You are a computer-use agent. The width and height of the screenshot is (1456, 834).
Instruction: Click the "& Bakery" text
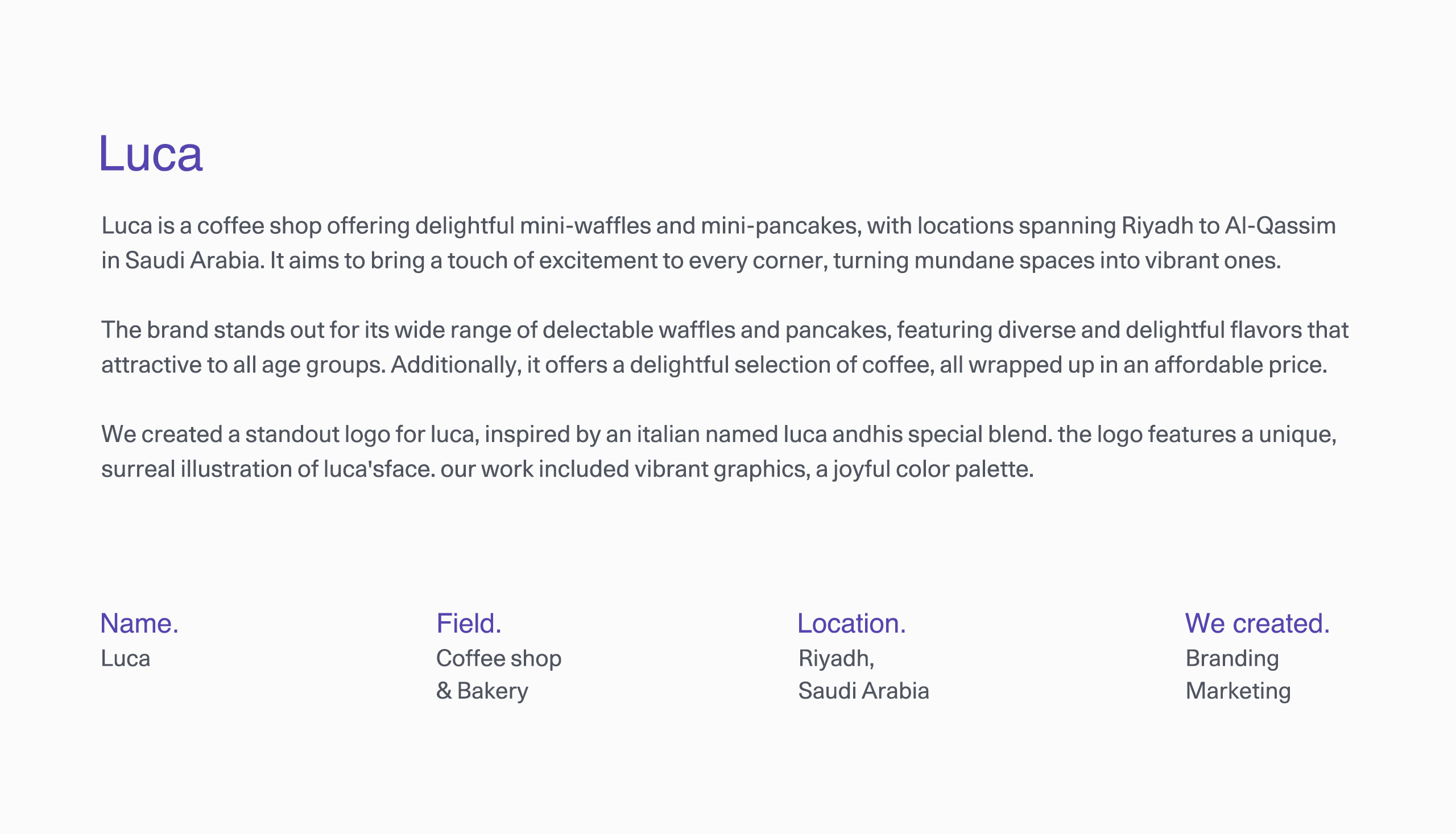click(482, 691)
